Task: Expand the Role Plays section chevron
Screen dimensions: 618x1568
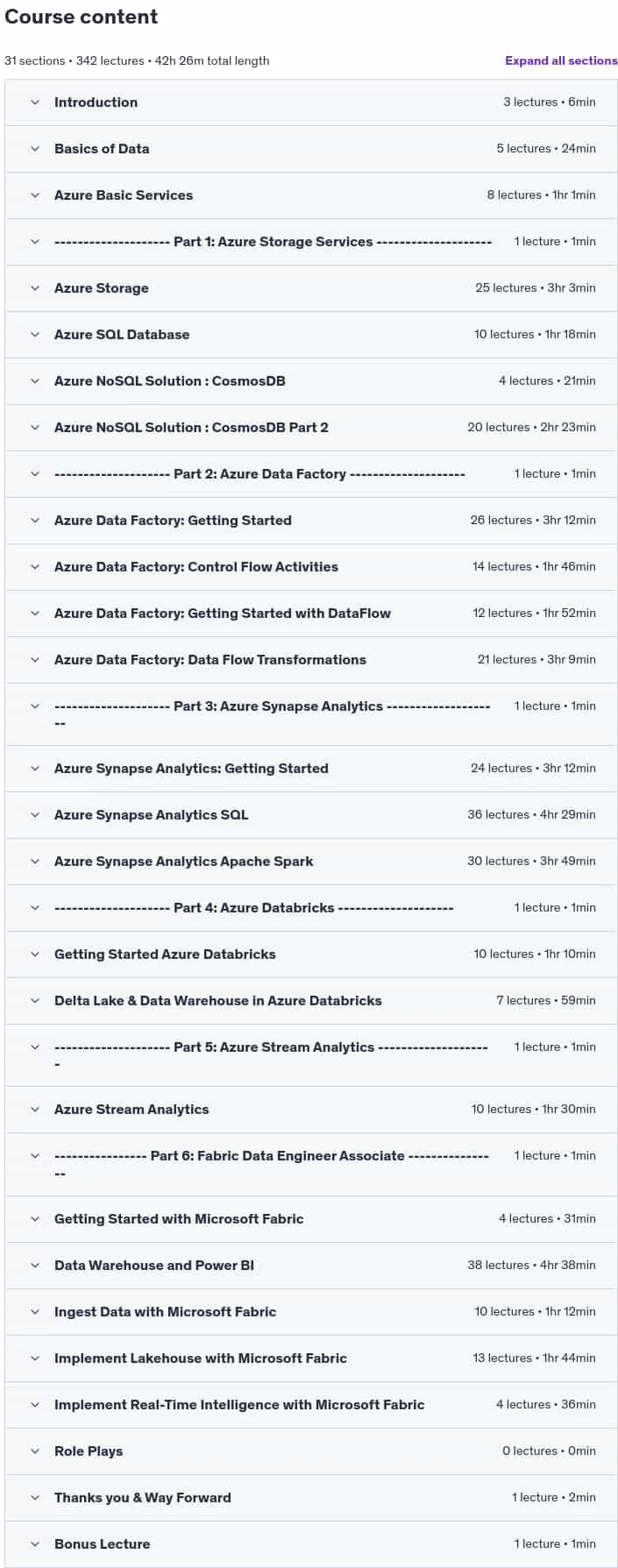Action: coord(35,1451)
